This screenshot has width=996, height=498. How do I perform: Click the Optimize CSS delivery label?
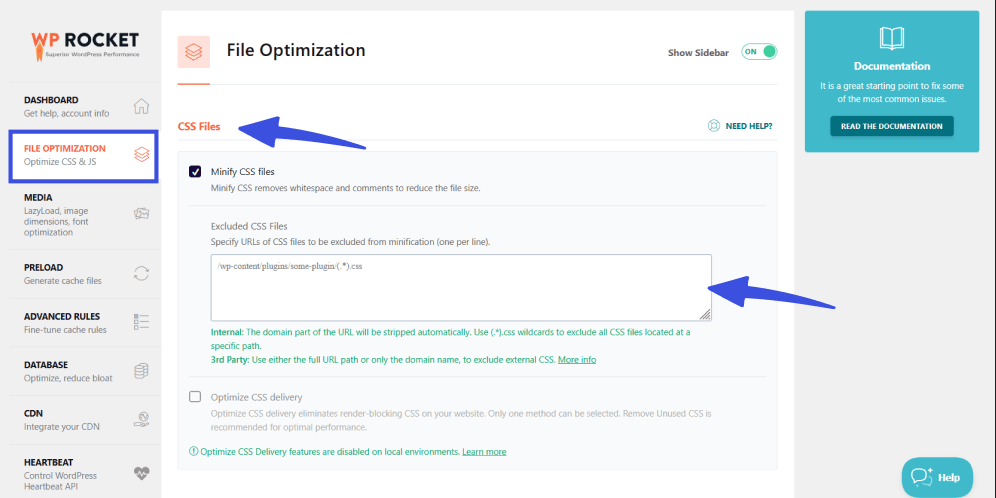click(x=256, y=397)
